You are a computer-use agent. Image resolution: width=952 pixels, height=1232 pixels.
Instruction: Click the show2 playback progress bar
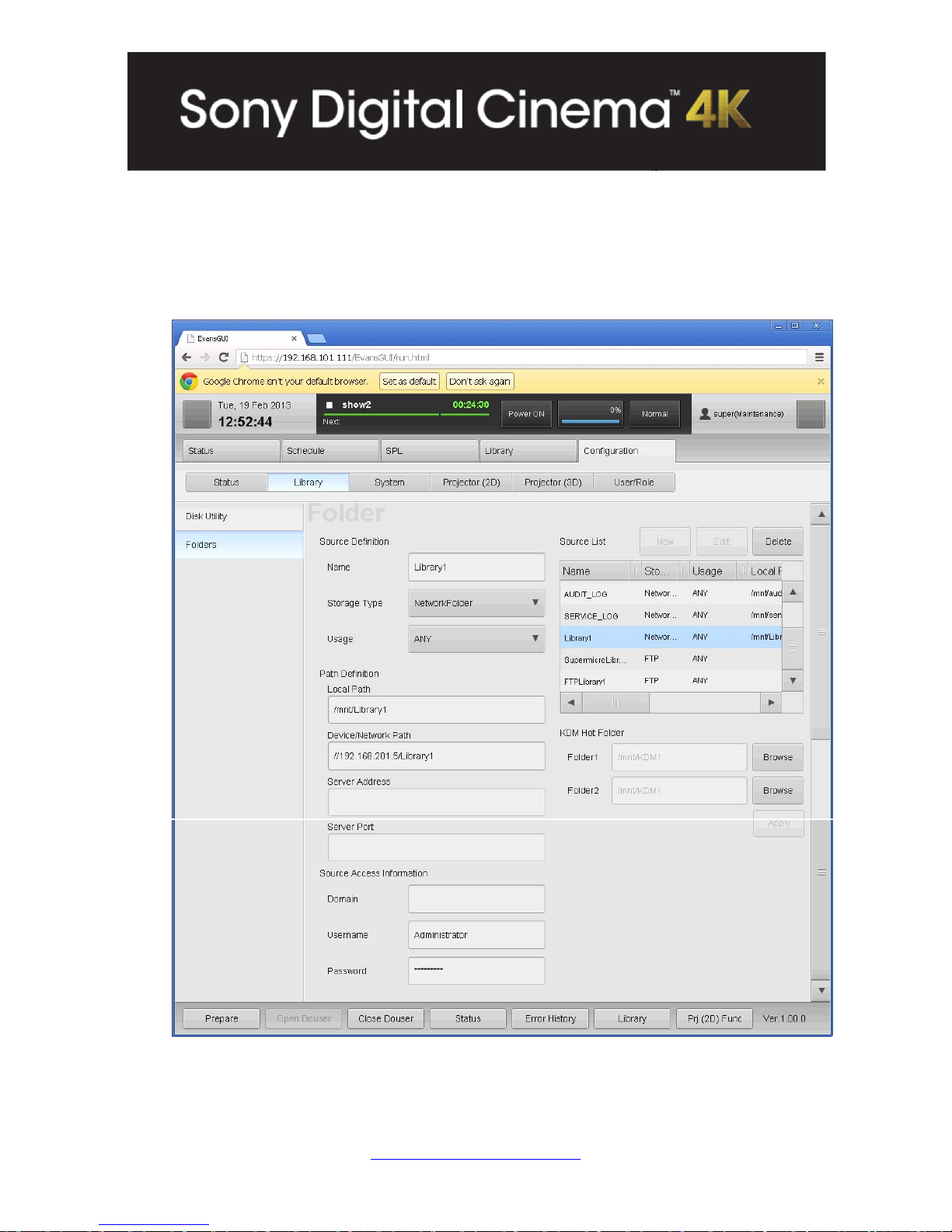pyautogui.click(x=406, y=414)
